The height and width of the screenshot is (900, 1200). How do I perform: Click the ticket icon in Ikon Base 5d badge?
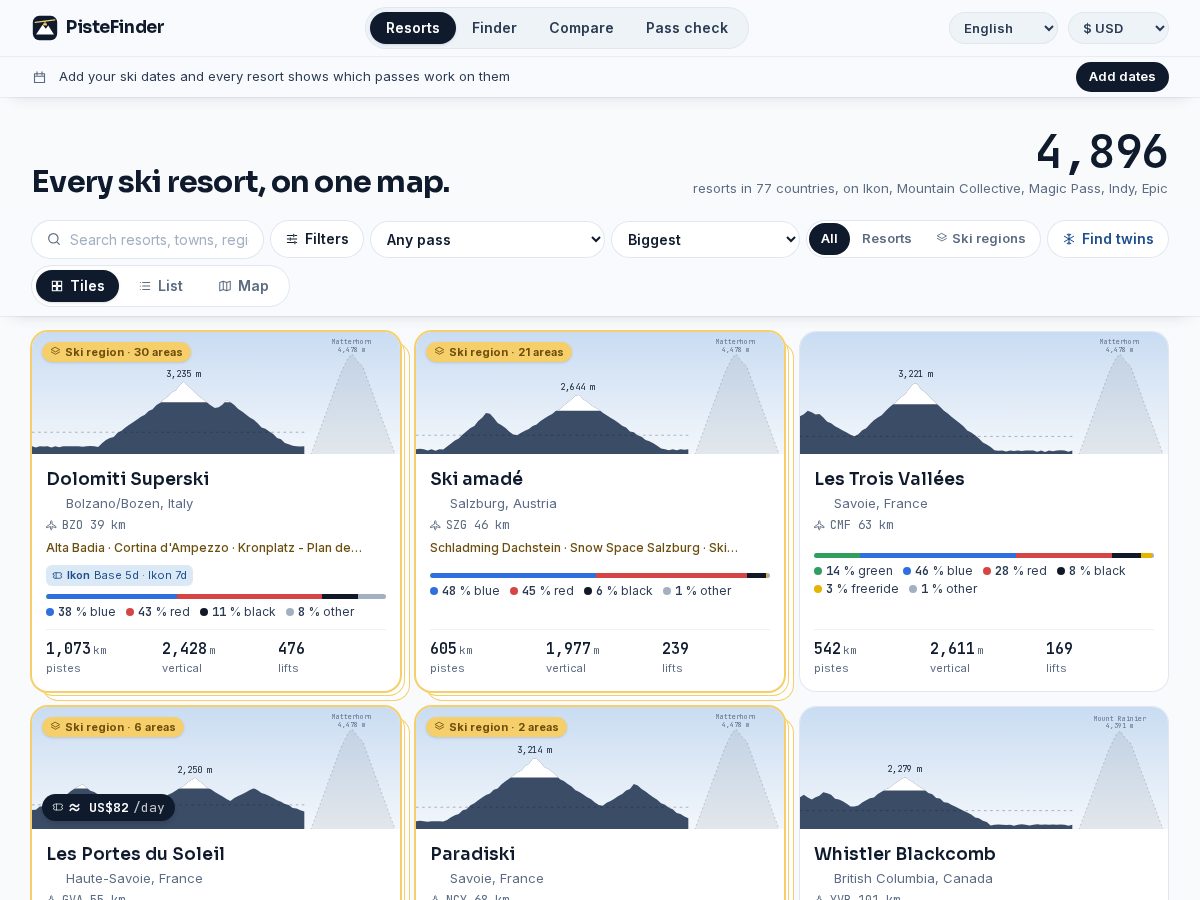click(x=58, y=575)
